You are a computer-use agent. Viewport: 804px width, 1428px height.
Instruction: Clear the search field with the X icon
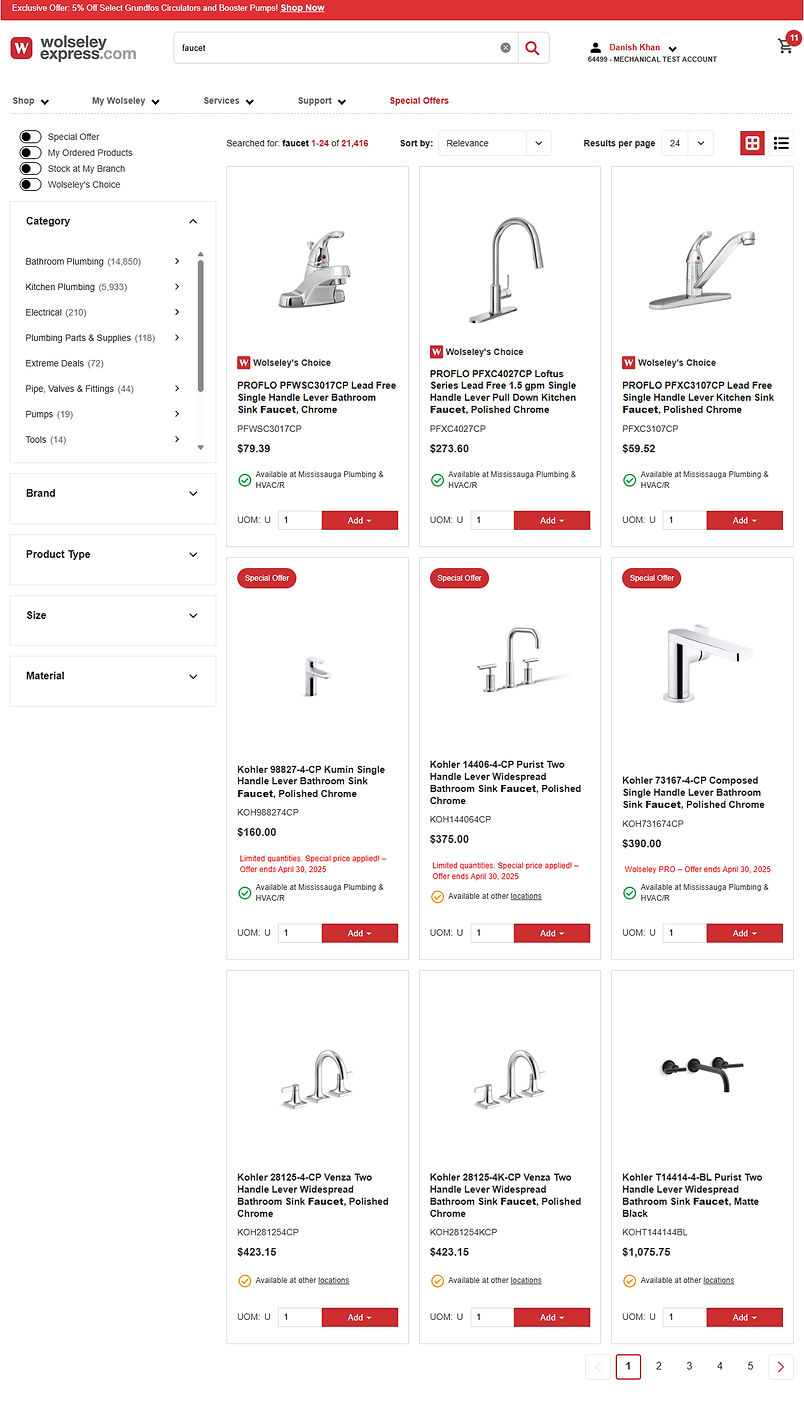tap(505, 48)
